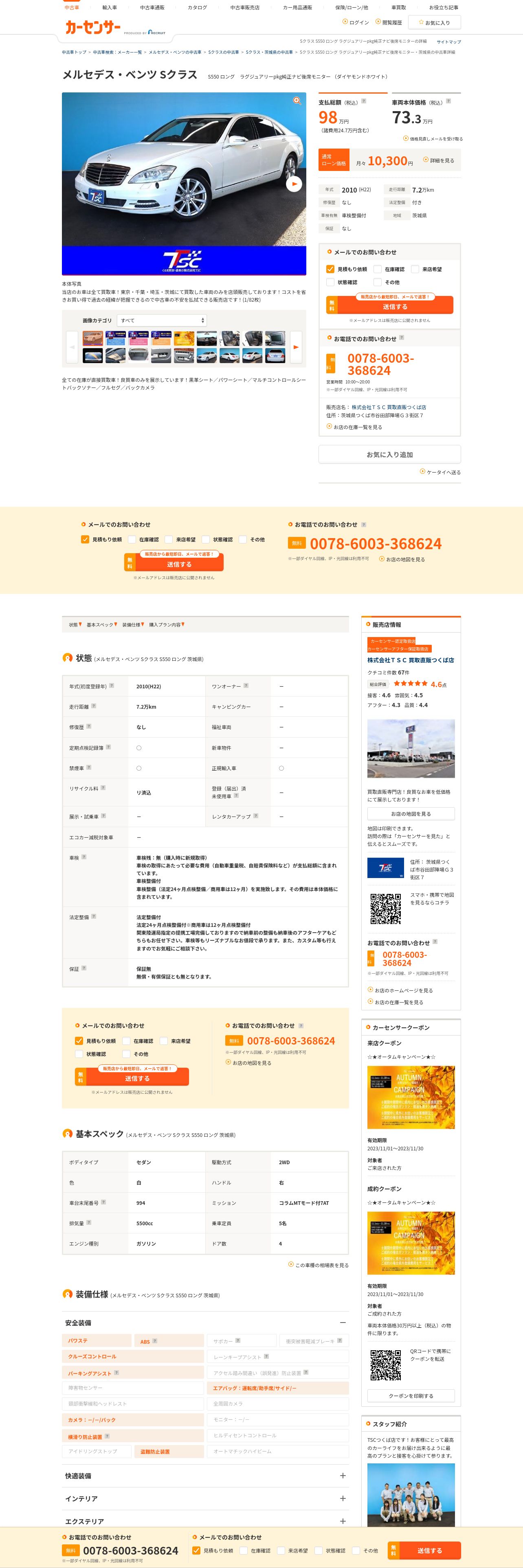
Task: Click the magnifier zoom icon on the car photo
Action: (297, 101)
